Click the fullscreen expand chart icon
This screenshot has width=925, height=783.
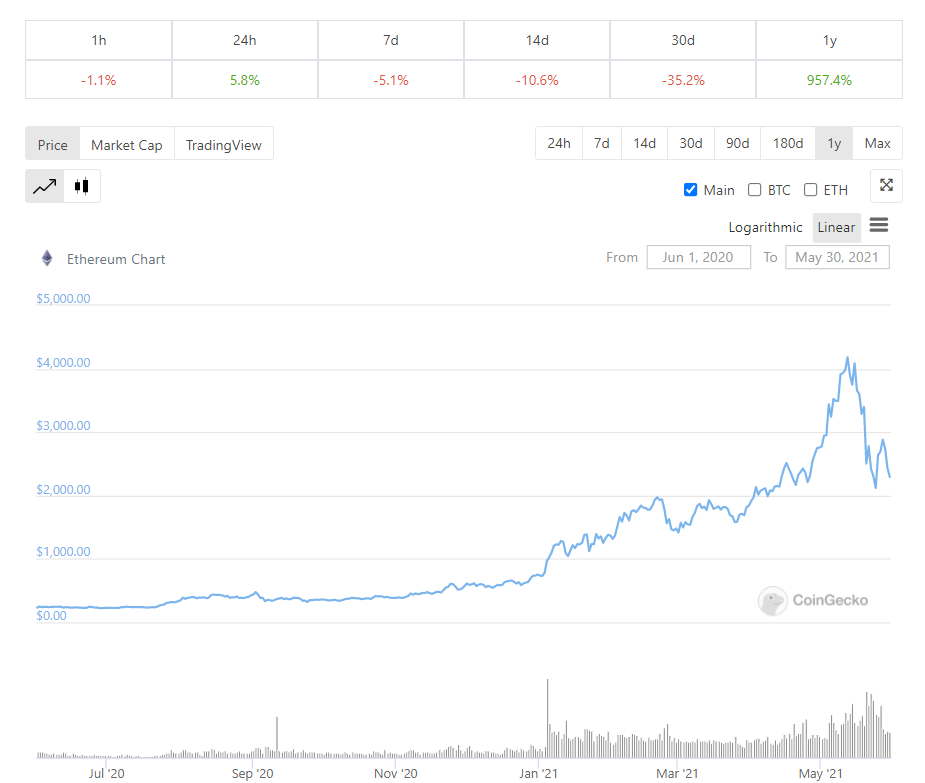click(886, 185)
